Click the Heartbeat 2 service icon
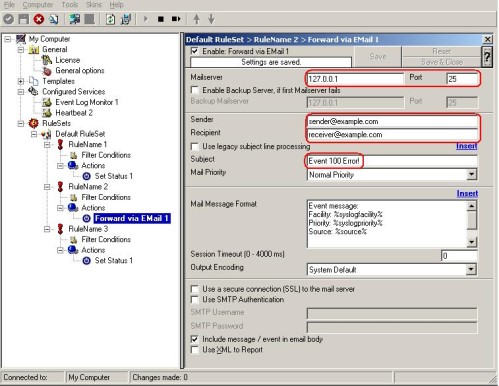The width and height of the screenshot is (499, 386). [47, 113]
